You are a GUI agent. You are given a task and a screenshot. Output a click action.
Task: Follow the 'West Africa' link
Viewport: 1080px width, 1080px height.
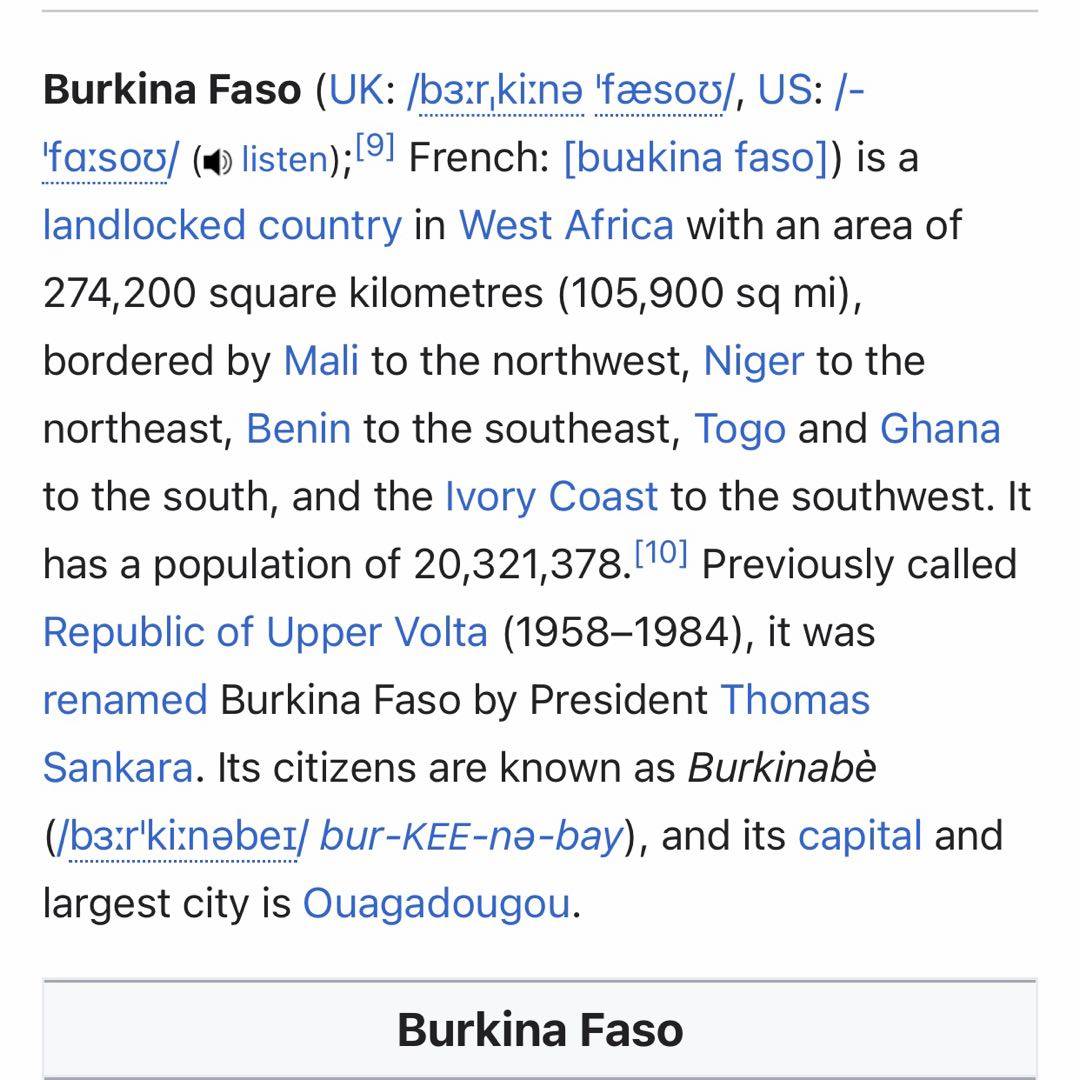tap(566, 225)
